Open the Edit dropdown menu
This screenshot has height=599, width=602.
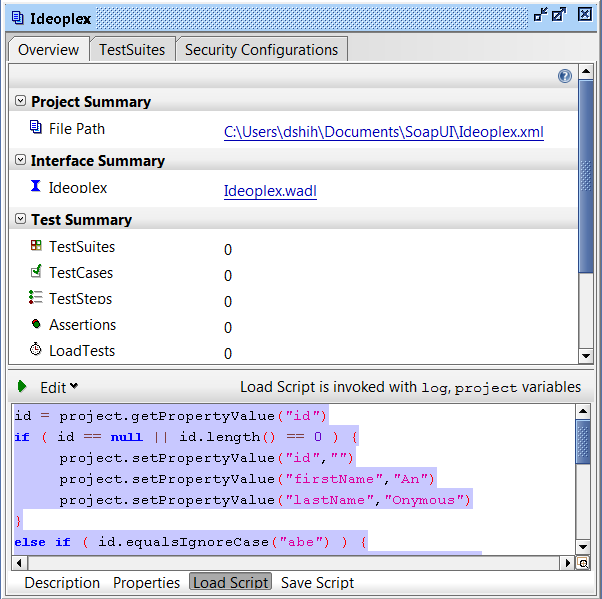pyautogui.click(x=59, y=387)
